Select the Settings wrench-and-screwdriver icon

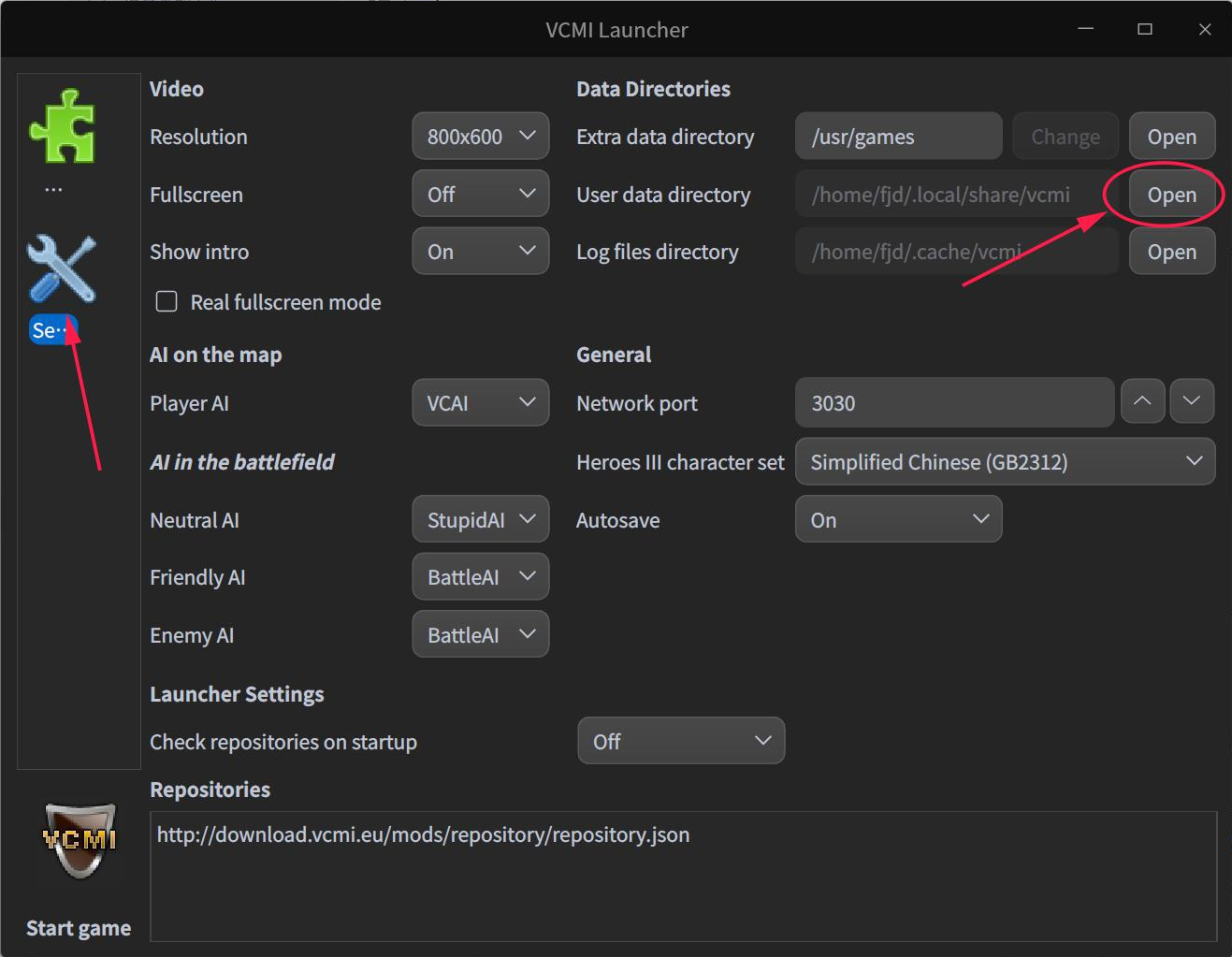click(x=62, y=268)
